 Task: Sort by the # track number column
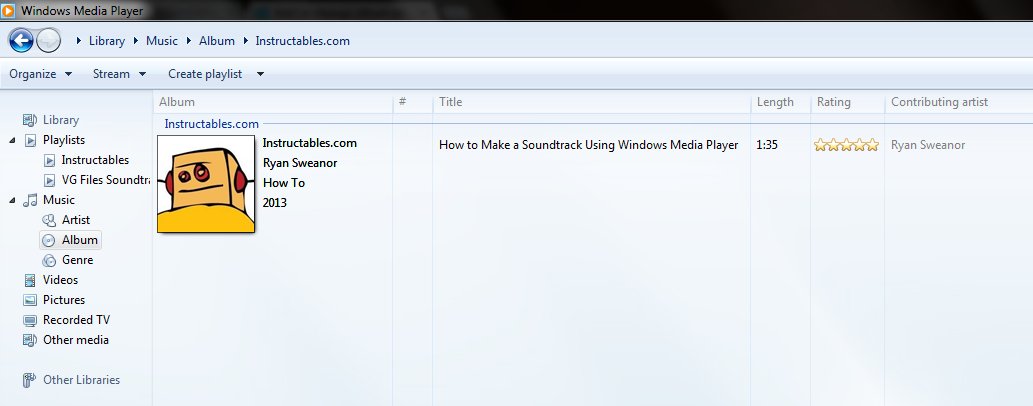click(413, 102)
